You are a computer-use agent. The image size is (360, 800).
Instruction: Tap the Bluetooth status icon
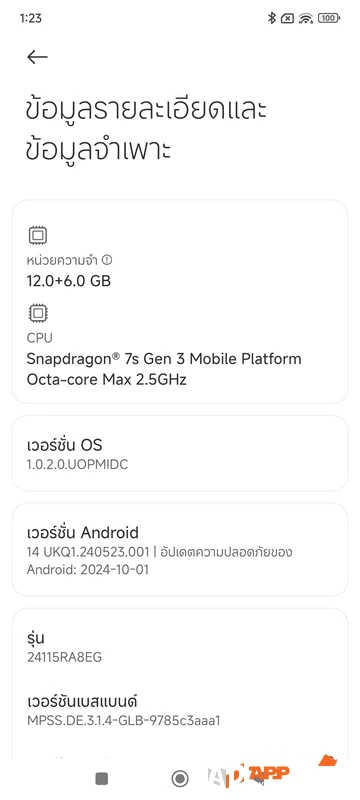pos(272,18)
